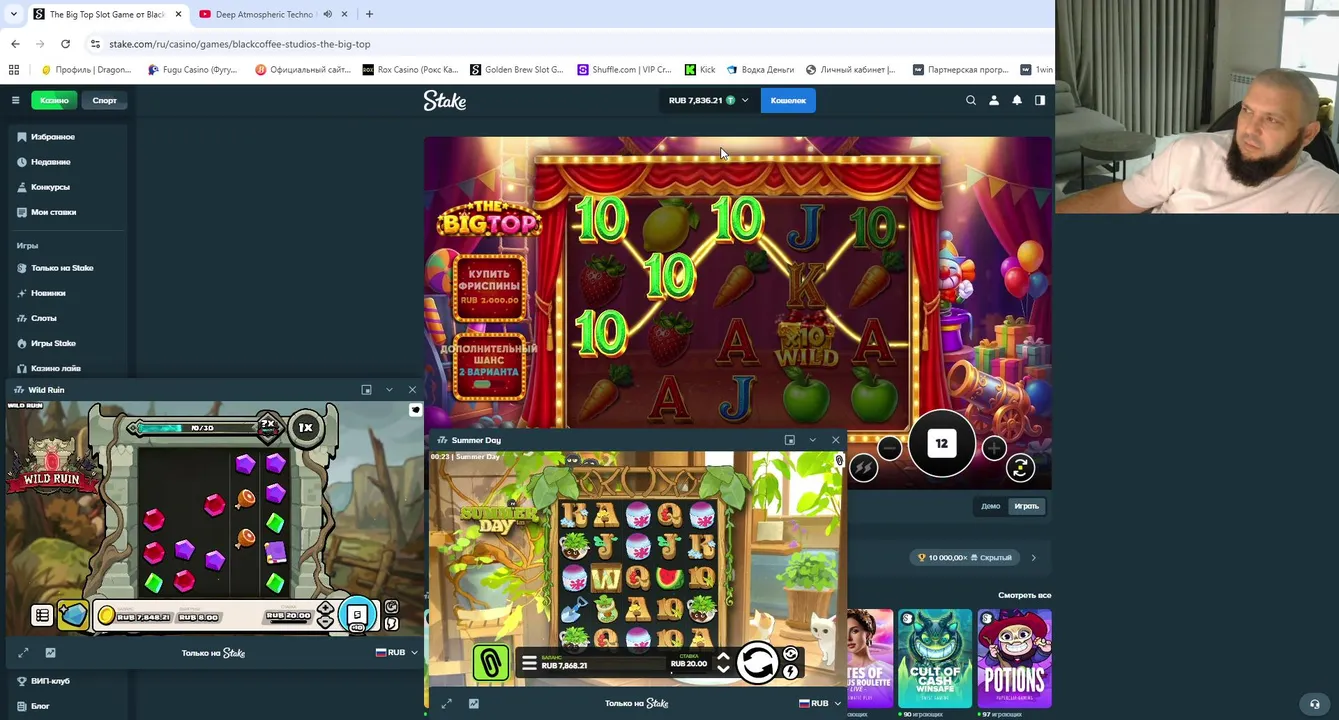1339x720 pixels.
Task: Open Wild Ruin fullscreen expand icon
Action: pos(24,653)
